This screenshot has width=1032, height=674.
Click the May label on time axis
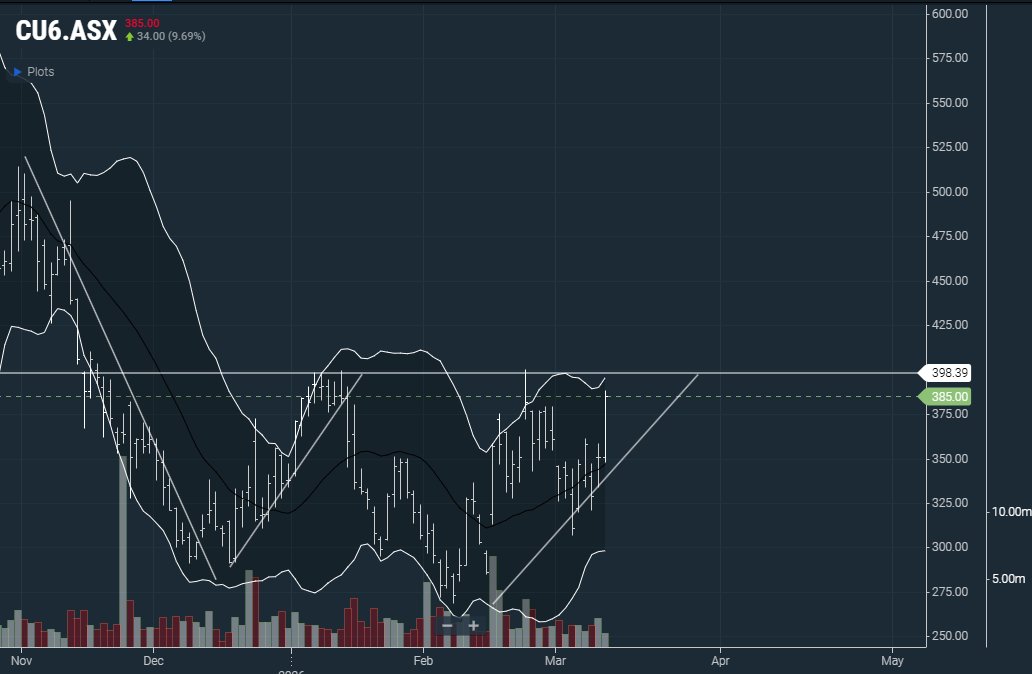pyautogui.click(x=892, y=660)
